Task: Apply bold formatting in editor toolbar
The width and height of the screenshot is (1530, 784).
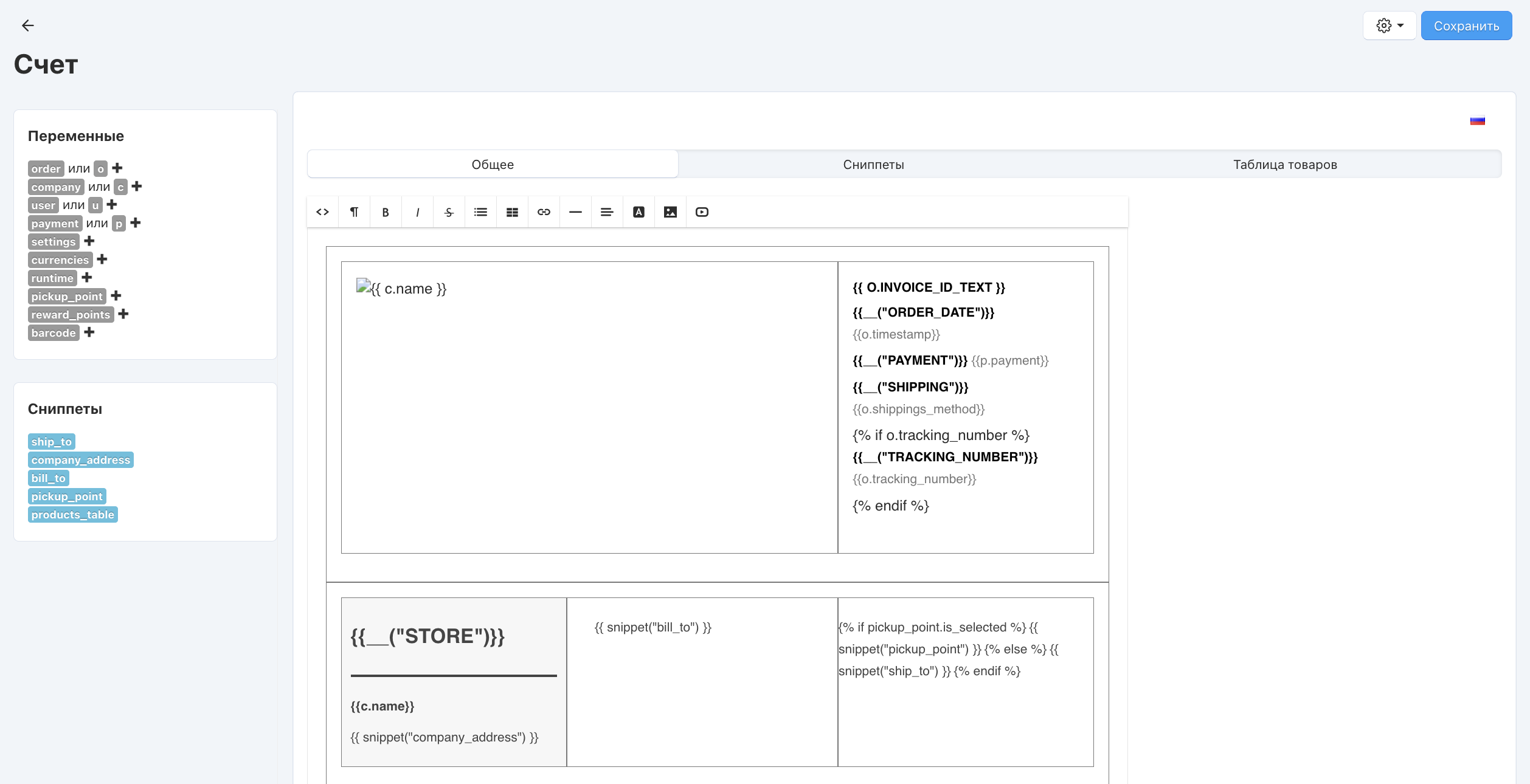Action: coord(386,212)
